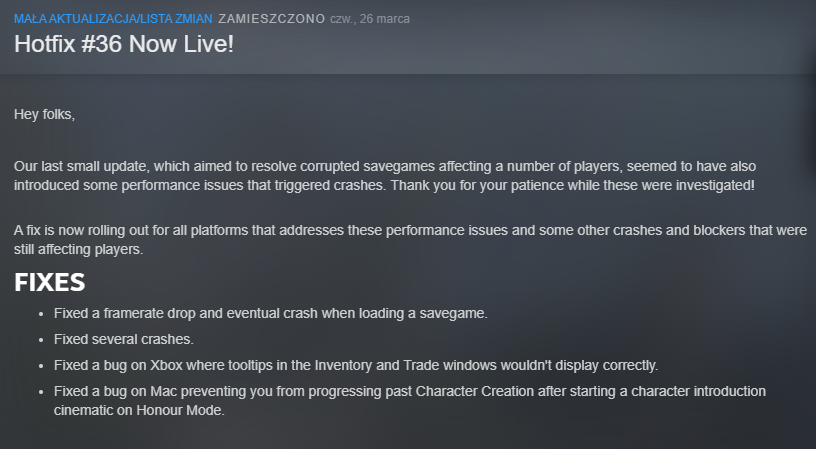Image resolution: width=816 pixels, height=449 pixels.
Task: Click the Hotfix #36 Now Live! title
Action: [x=124, y=45]
